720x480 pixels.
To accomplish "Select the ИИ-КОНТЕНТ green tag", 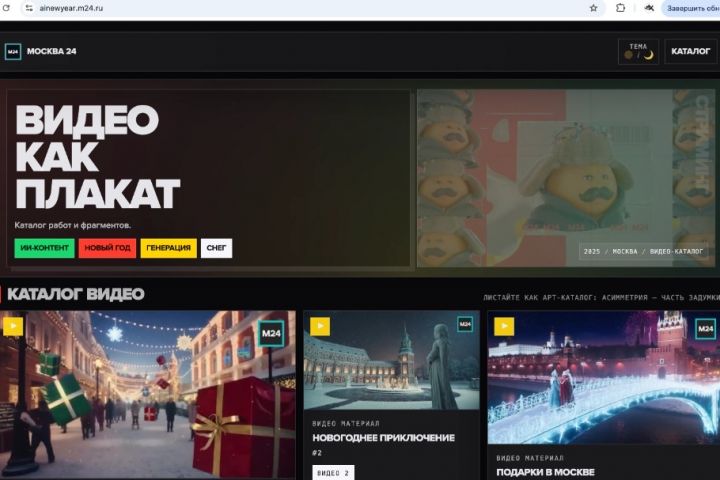I will point(44,248).
